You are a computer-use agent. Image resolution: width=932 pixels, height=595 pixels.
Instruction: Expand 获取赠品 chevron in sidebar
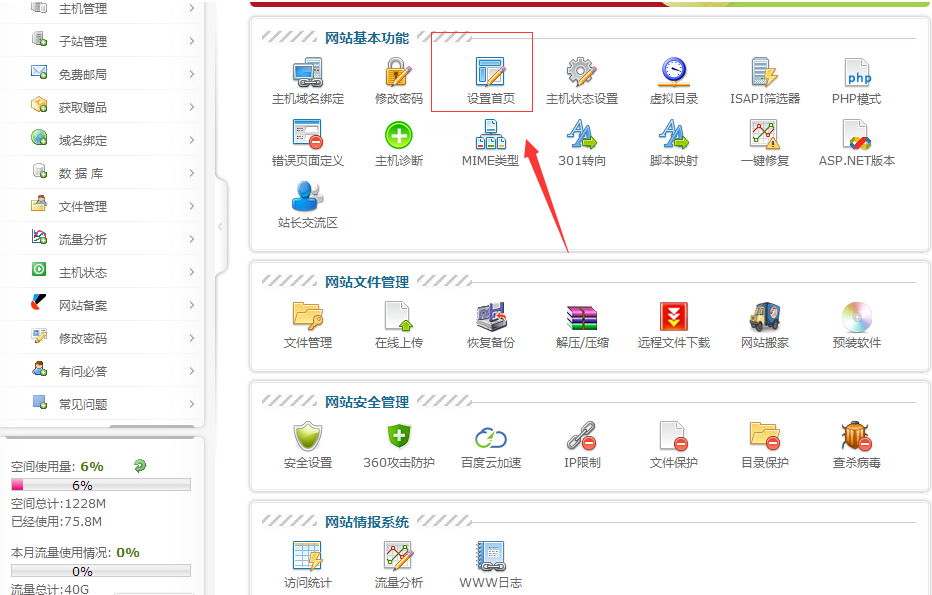191,107
